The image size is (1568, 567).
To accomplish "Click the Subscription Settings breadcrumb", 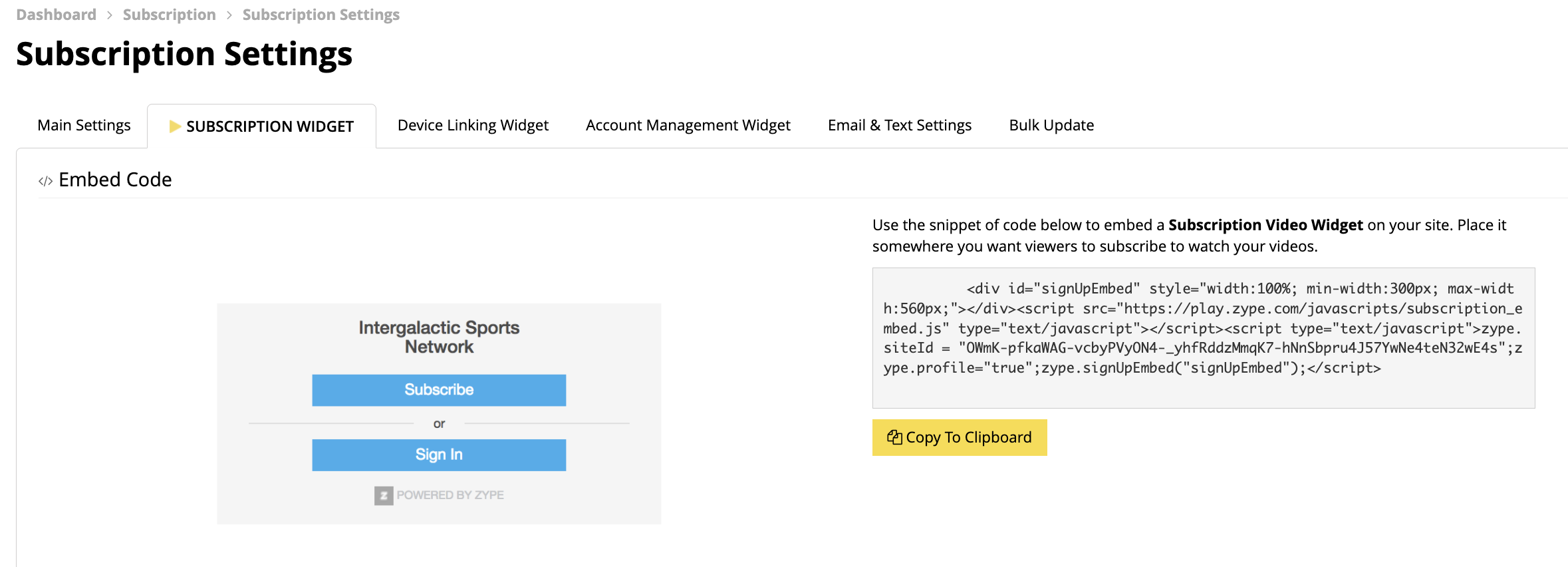I will [x=321, y=15].
